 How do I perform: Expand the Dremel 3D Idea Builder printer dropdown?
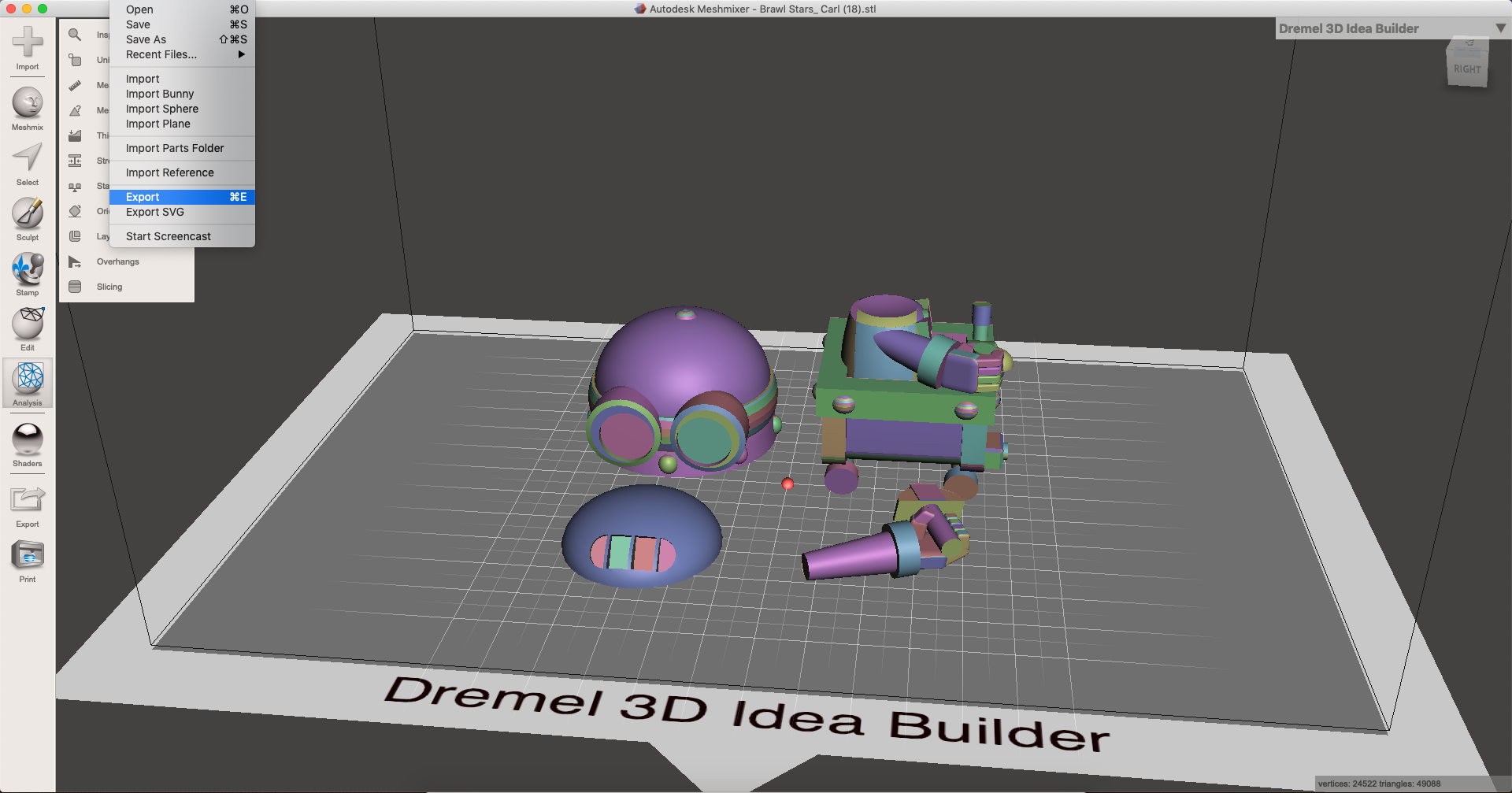(1501, 28)
